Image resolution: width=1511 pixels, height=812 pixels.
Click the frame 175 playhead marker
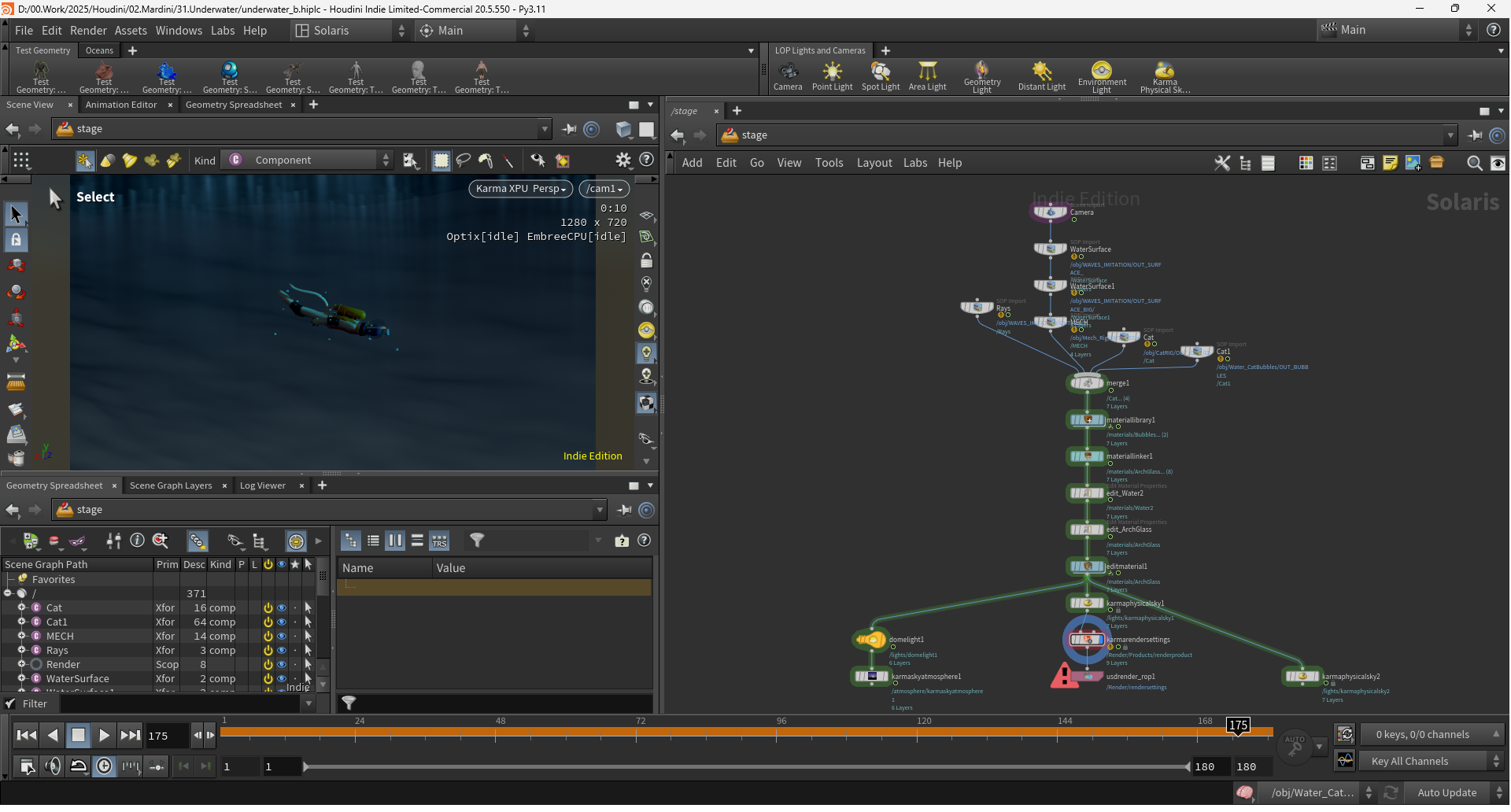(x=1238, y=725)
